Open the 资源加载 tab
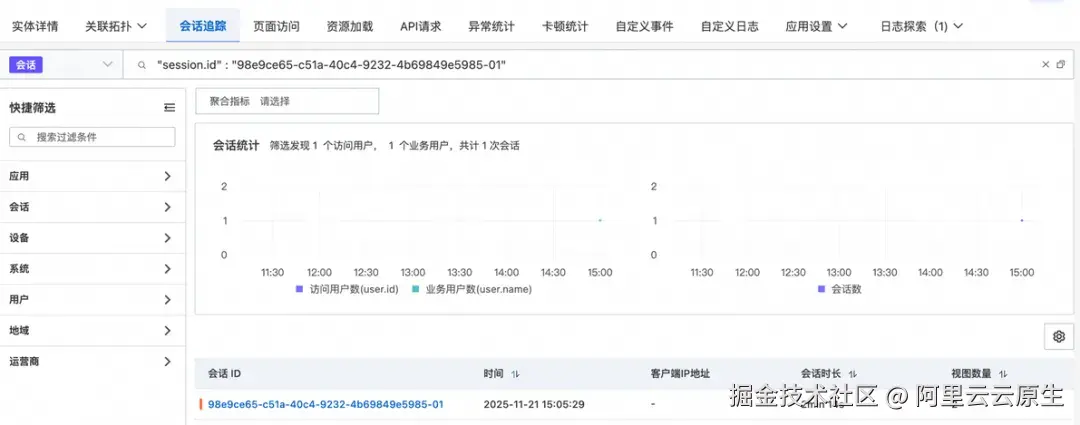 coord(350,27)
